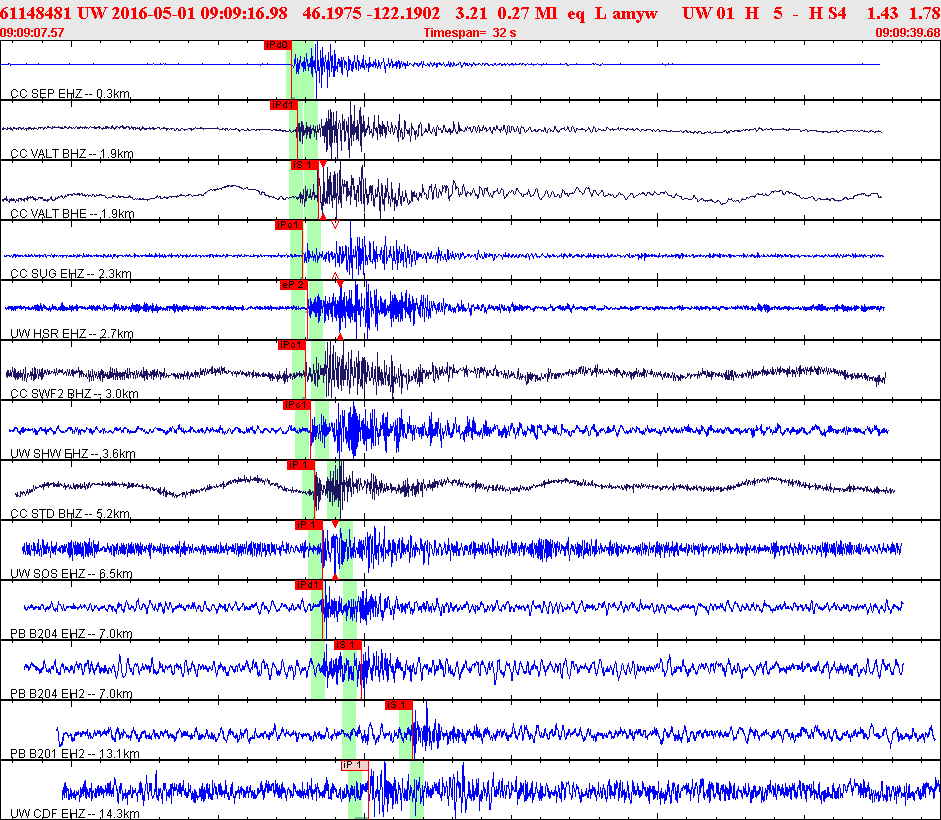Click the 'UW CDF EHZ -- 14.3km' channel label
The height and width of the screenshot is (820, 941).
pos(75,814)
